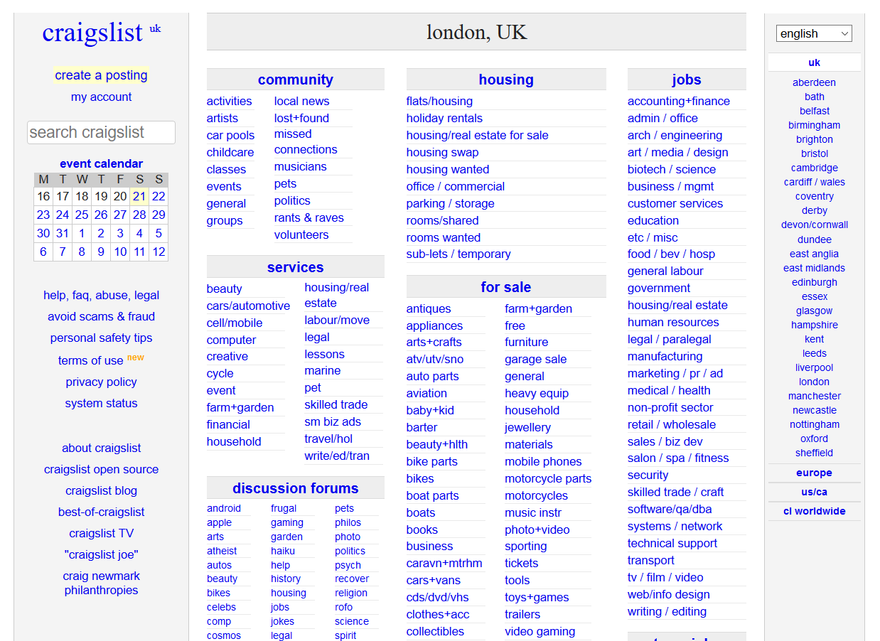Open craig newmark philanthropies

pyautogui.click(x=101, y=583)
